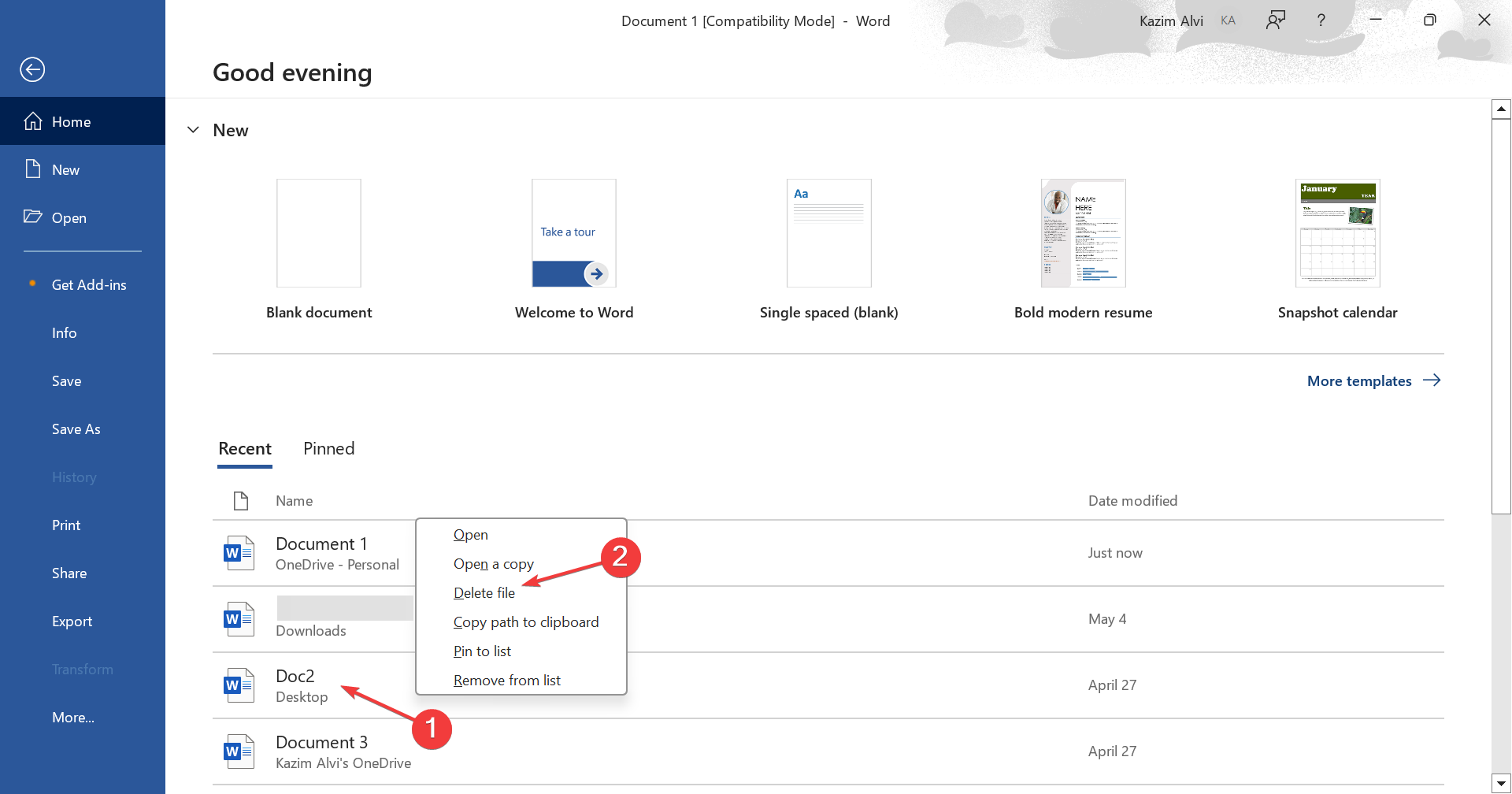Sort files by Date modified
The image size is (1512, 794).
(1132, 500)
